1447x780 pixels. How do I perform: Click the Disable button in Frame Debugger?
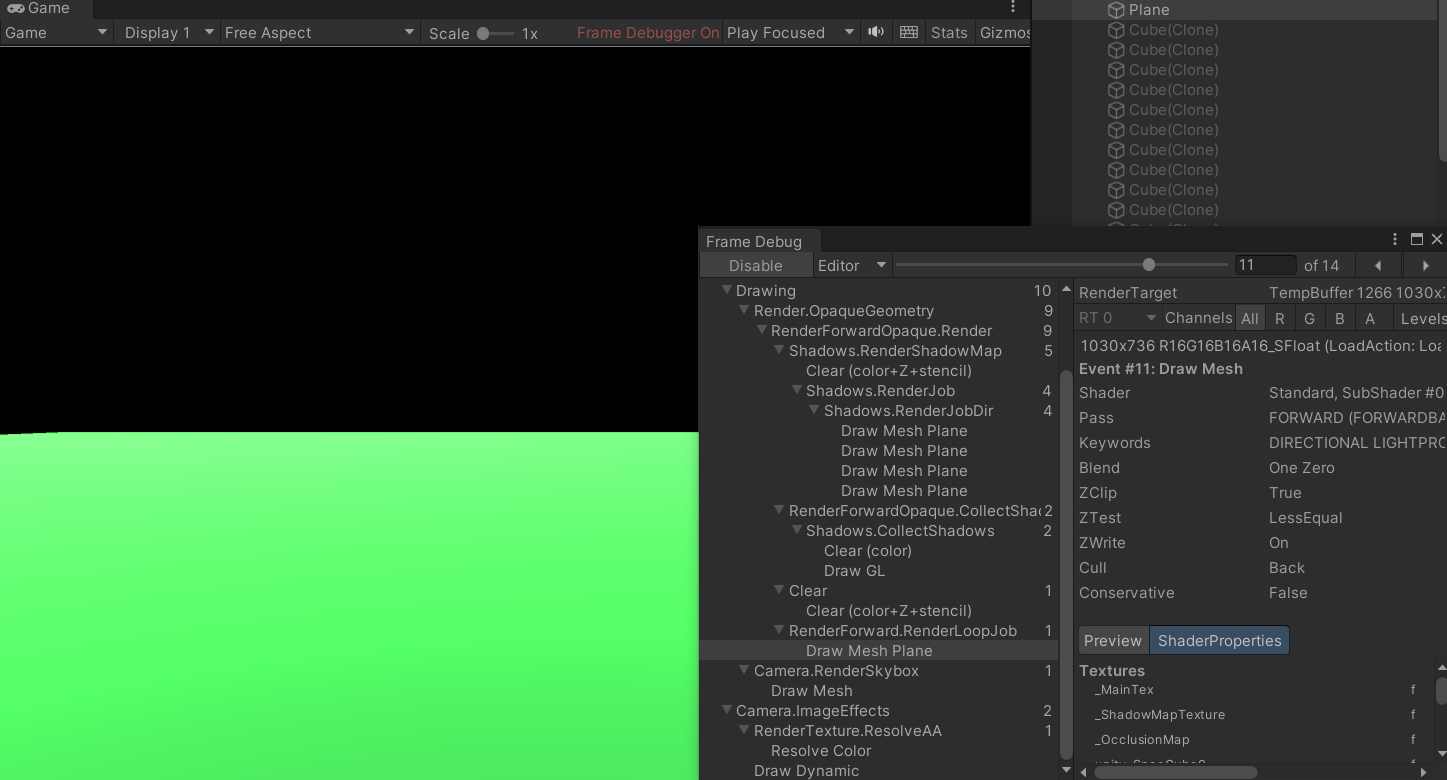click(756, 265)
